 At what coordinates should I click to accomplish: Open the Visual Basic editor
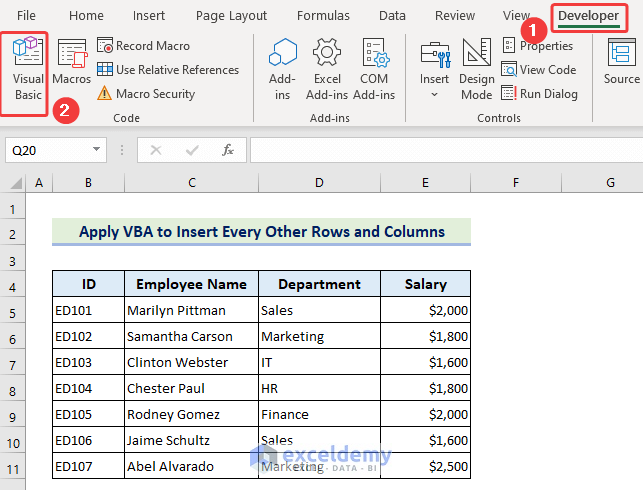[x=27, y=72]
